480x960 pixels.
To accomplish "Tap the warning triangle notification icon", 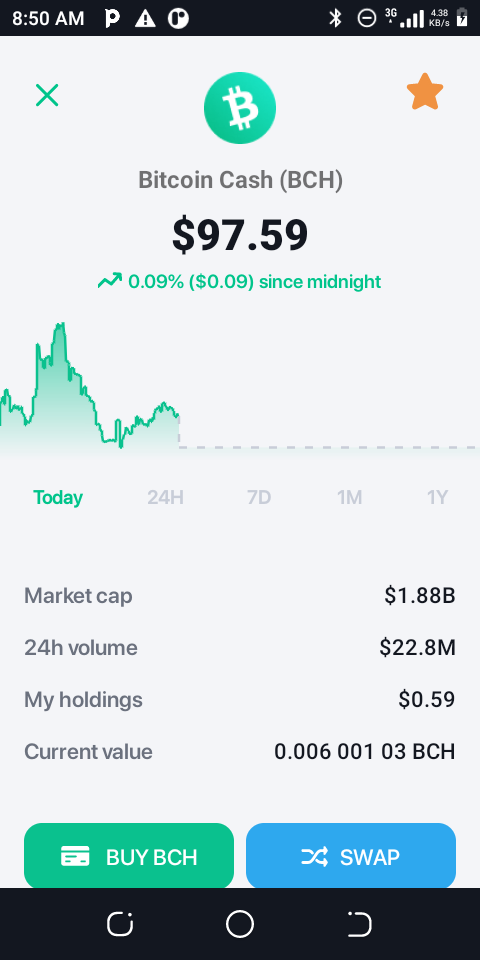I will [x=145, y=18].
